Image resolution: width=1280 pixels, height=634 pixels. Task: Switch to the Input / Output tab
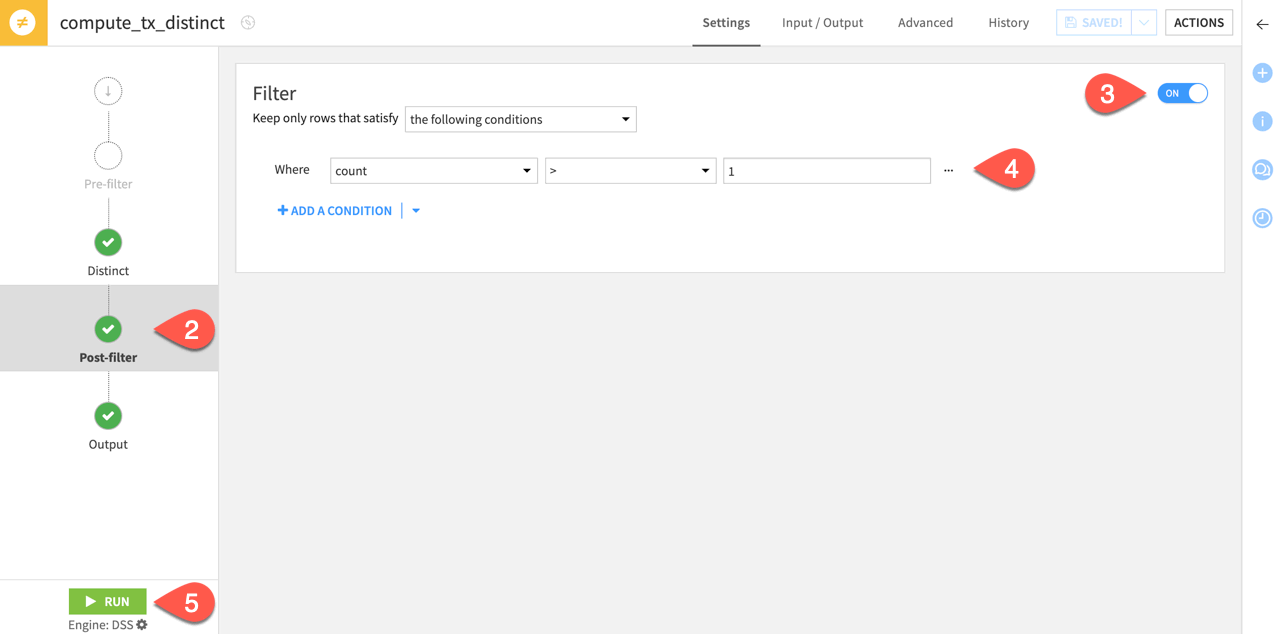[822, 23]
